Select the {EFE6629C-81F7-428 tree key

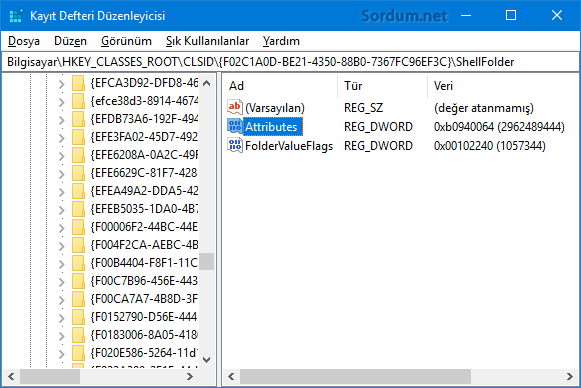144,173
